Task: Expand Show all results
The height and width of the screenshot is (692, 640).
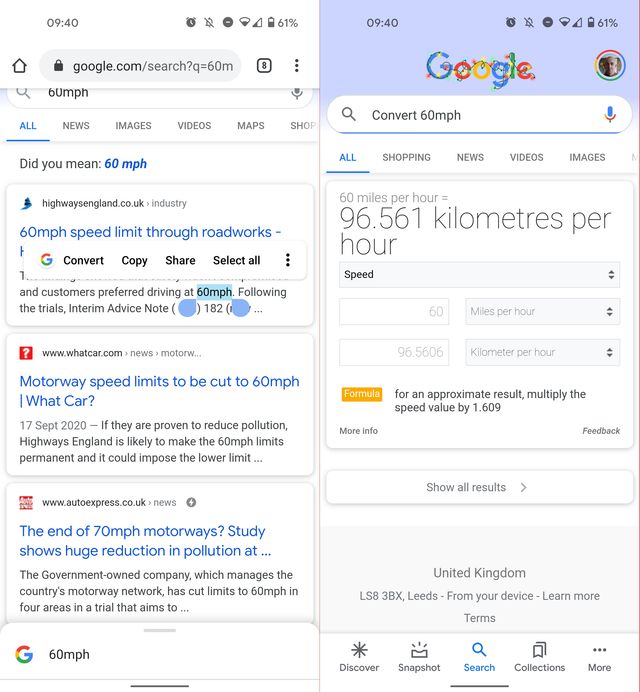Action: click(x=479, y=487)
